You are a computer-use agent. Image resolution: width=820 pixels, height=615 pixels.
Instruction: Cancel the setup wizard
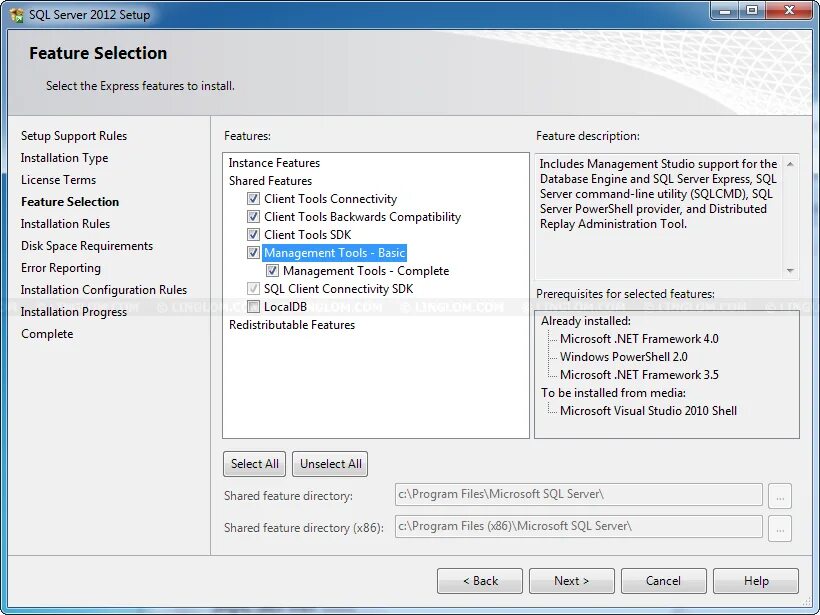tap(664, 581)
